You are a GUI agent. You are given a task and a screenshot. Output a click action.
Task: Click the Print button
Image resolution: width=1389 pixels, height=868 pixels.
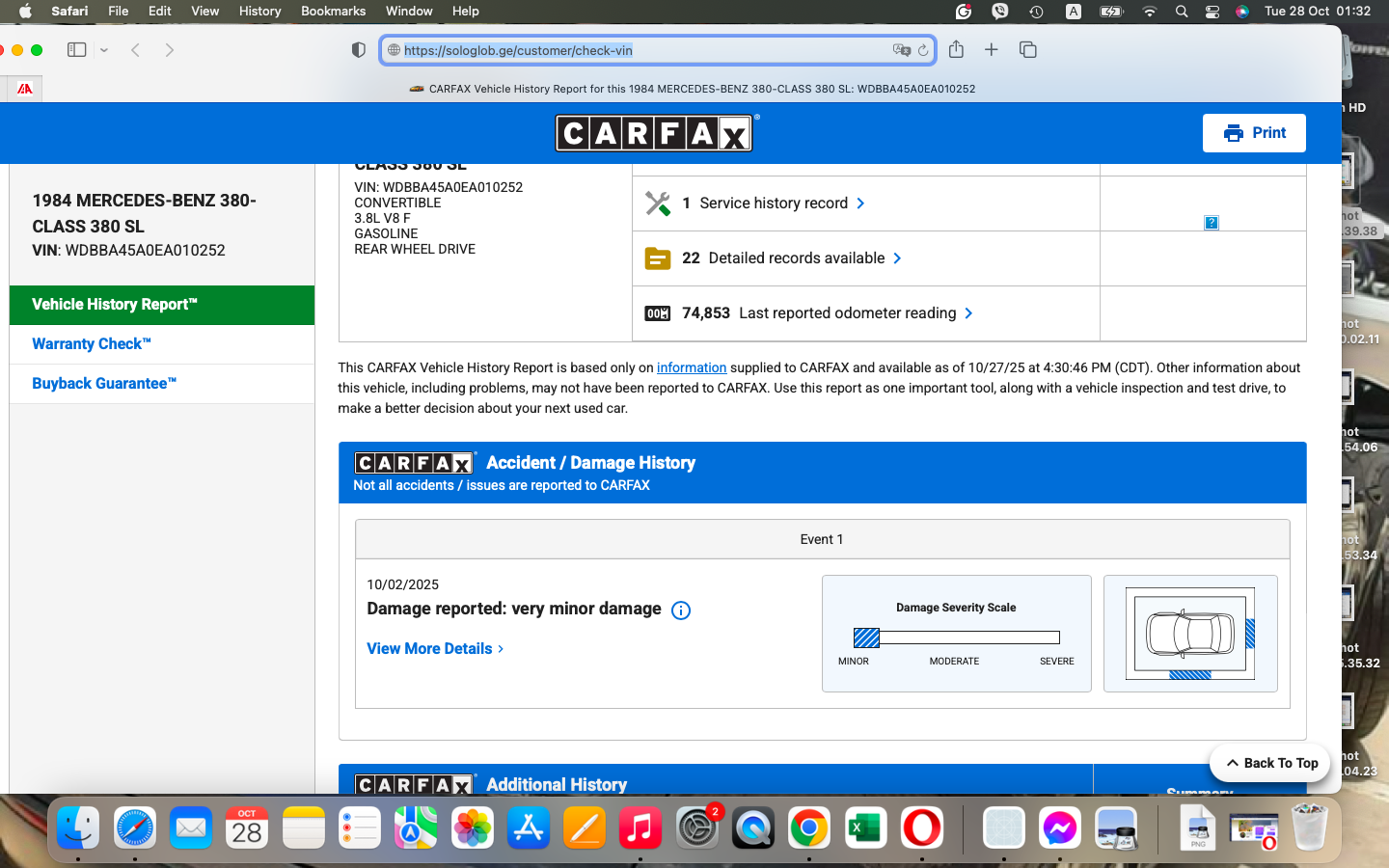pyautogui.click(x=1253, y=133)
